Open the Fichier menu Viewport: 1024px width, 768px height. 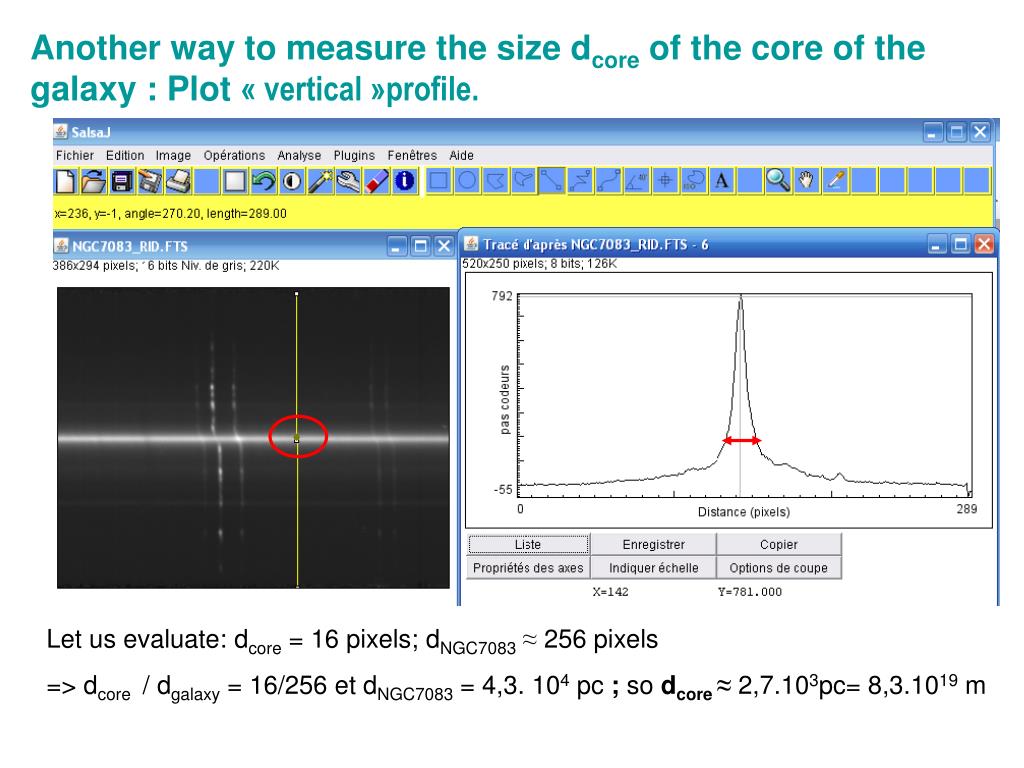pos(74,155)
